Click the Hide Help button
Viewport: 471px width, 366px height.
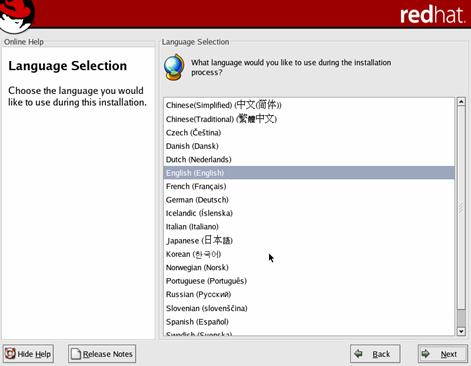[28, 354]
